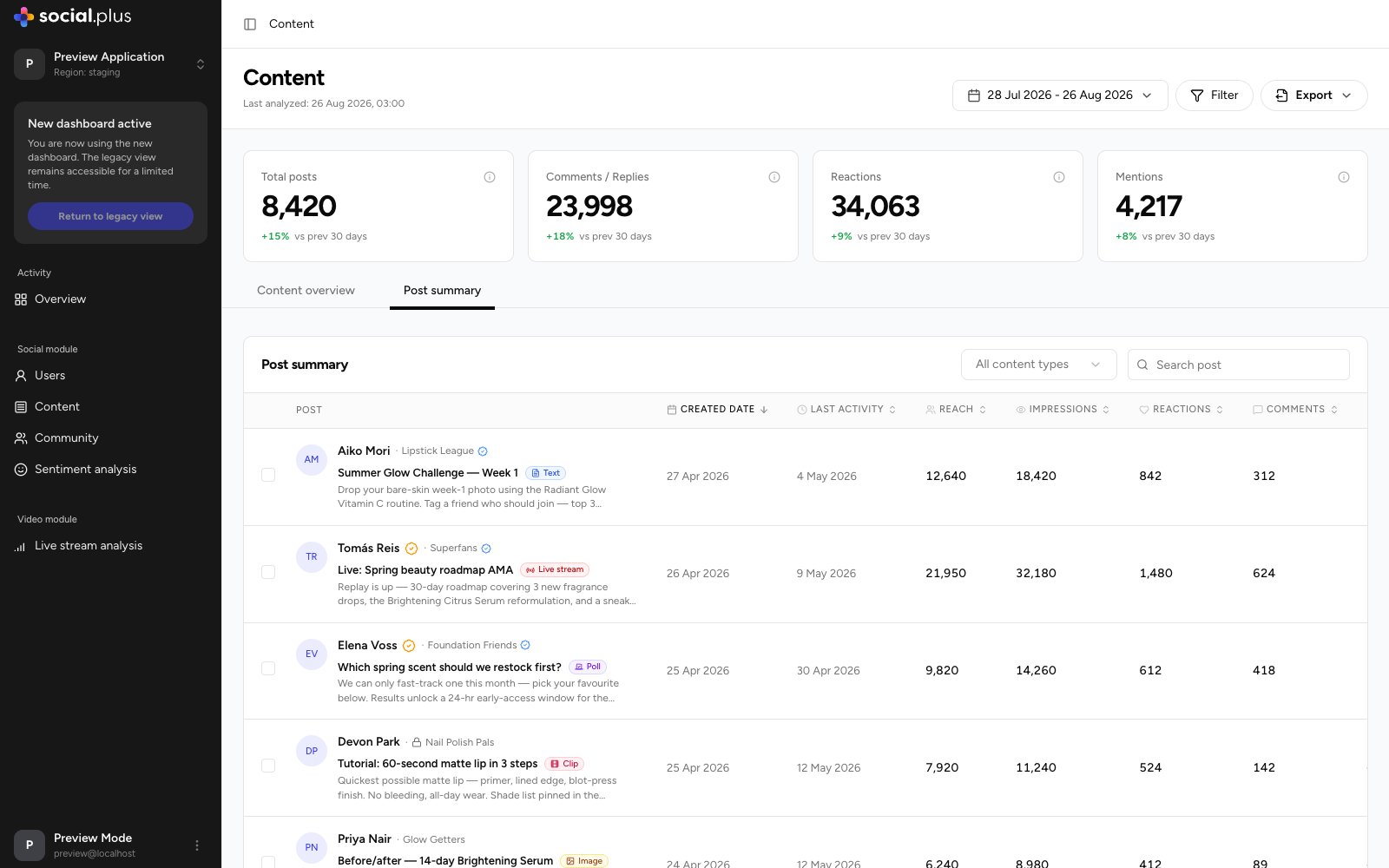Click the Filter button
This screenshot has width=1389, height=868.
tap(1214, 95)
